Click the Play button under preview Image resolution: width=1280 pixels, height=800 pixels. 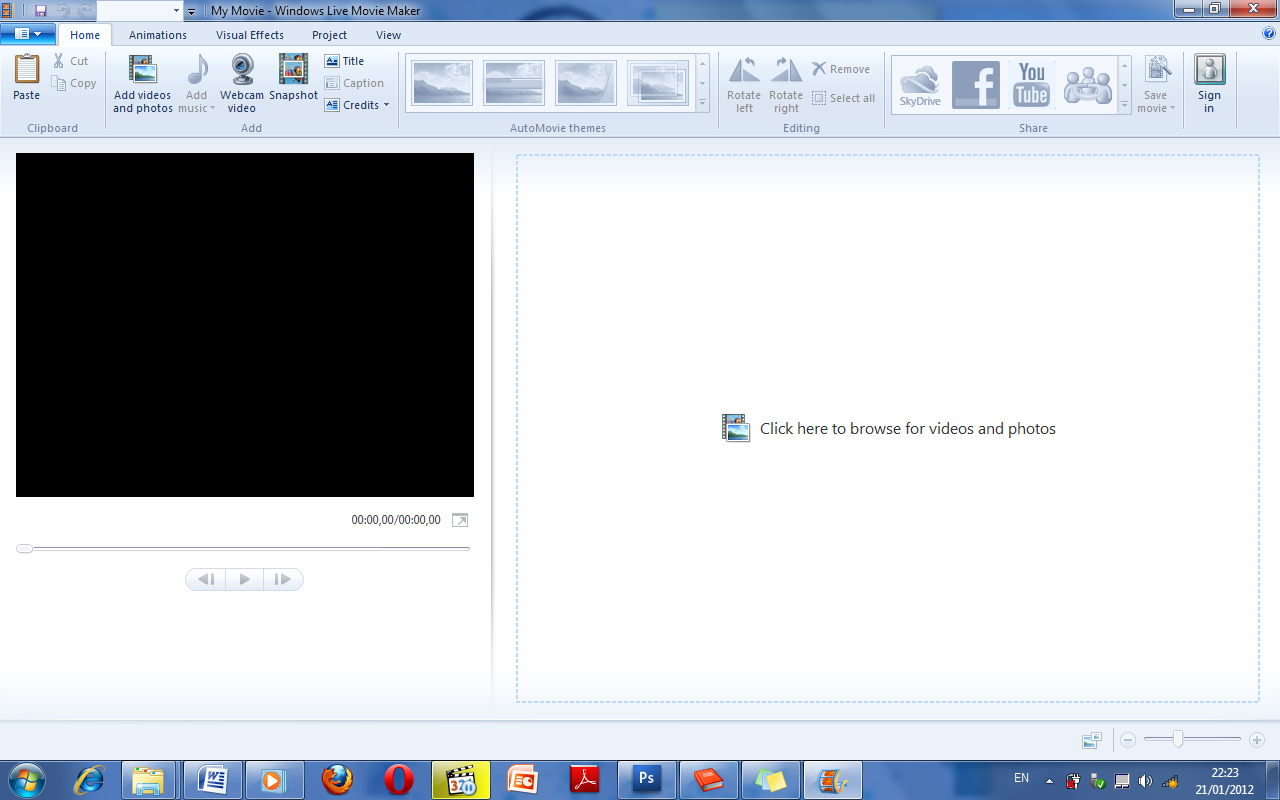[245, 579]
